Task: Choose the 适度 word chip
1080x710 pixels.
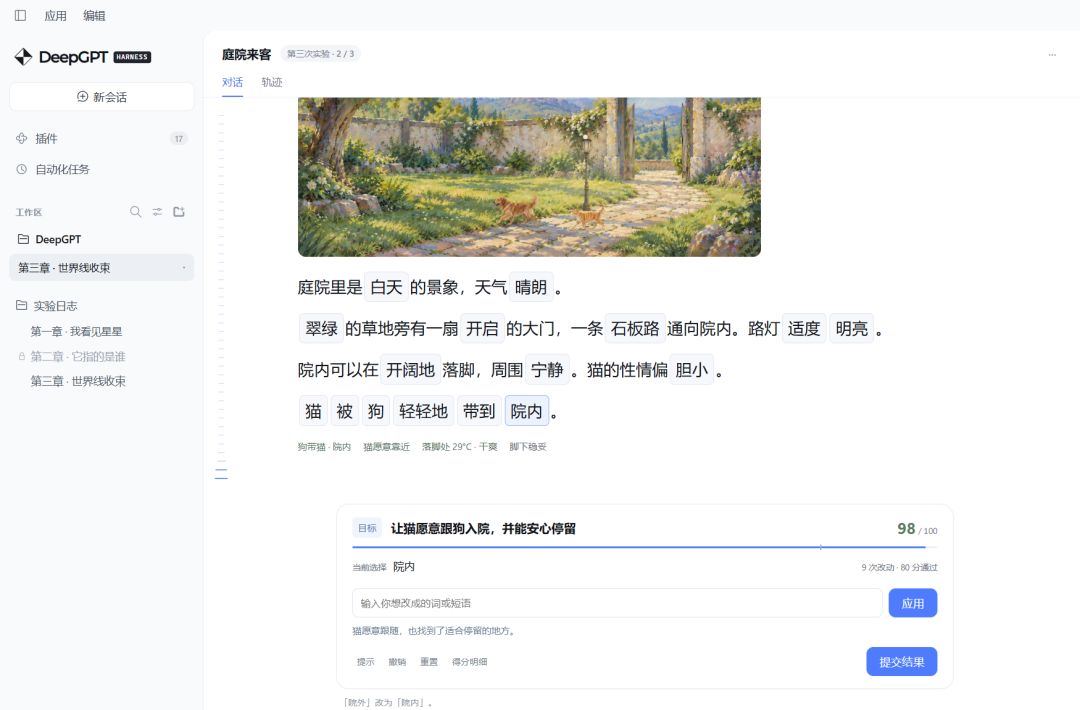Action: (804, 328)
